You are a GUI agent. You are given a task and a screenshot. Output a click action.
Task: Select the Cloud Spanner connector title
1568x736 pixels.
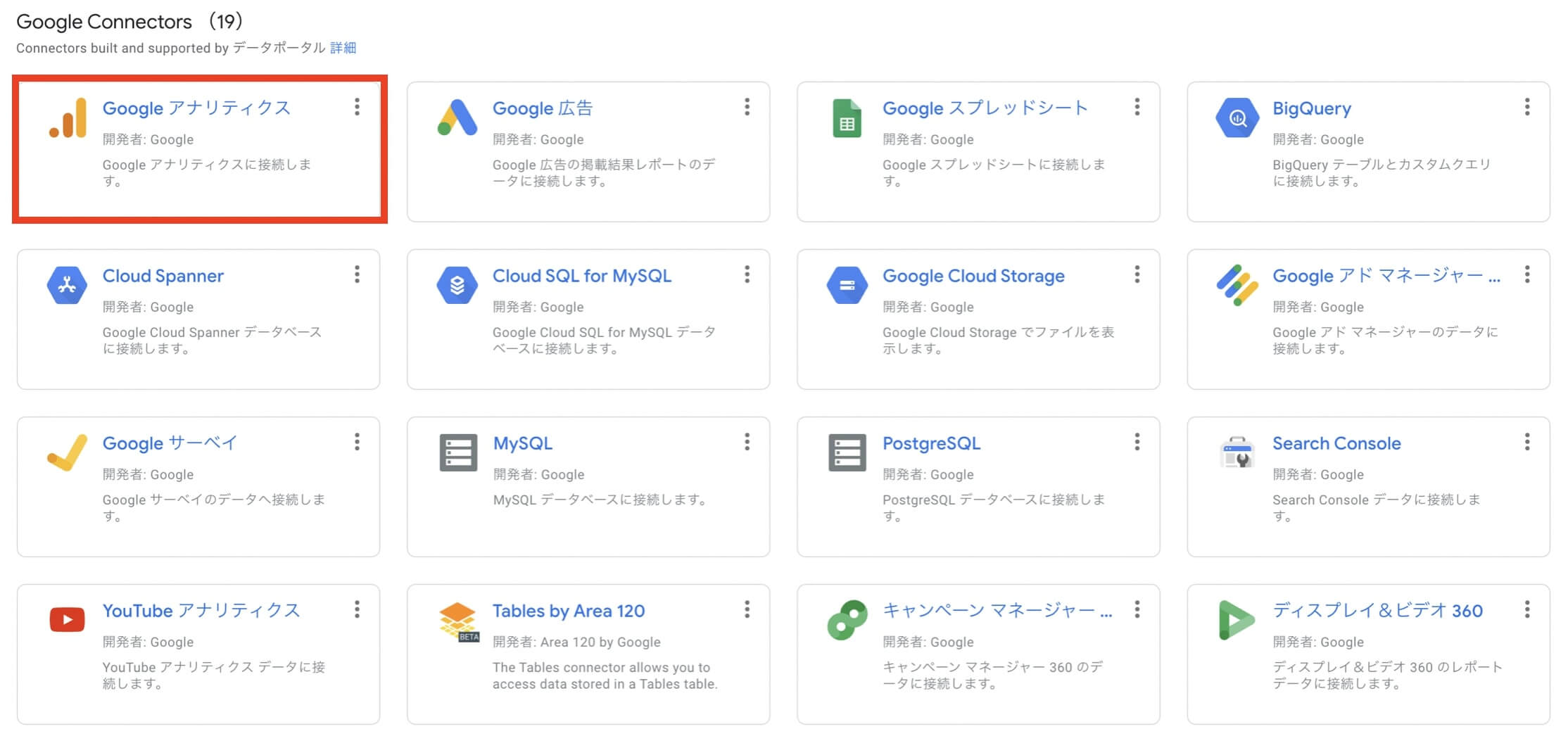163,277
